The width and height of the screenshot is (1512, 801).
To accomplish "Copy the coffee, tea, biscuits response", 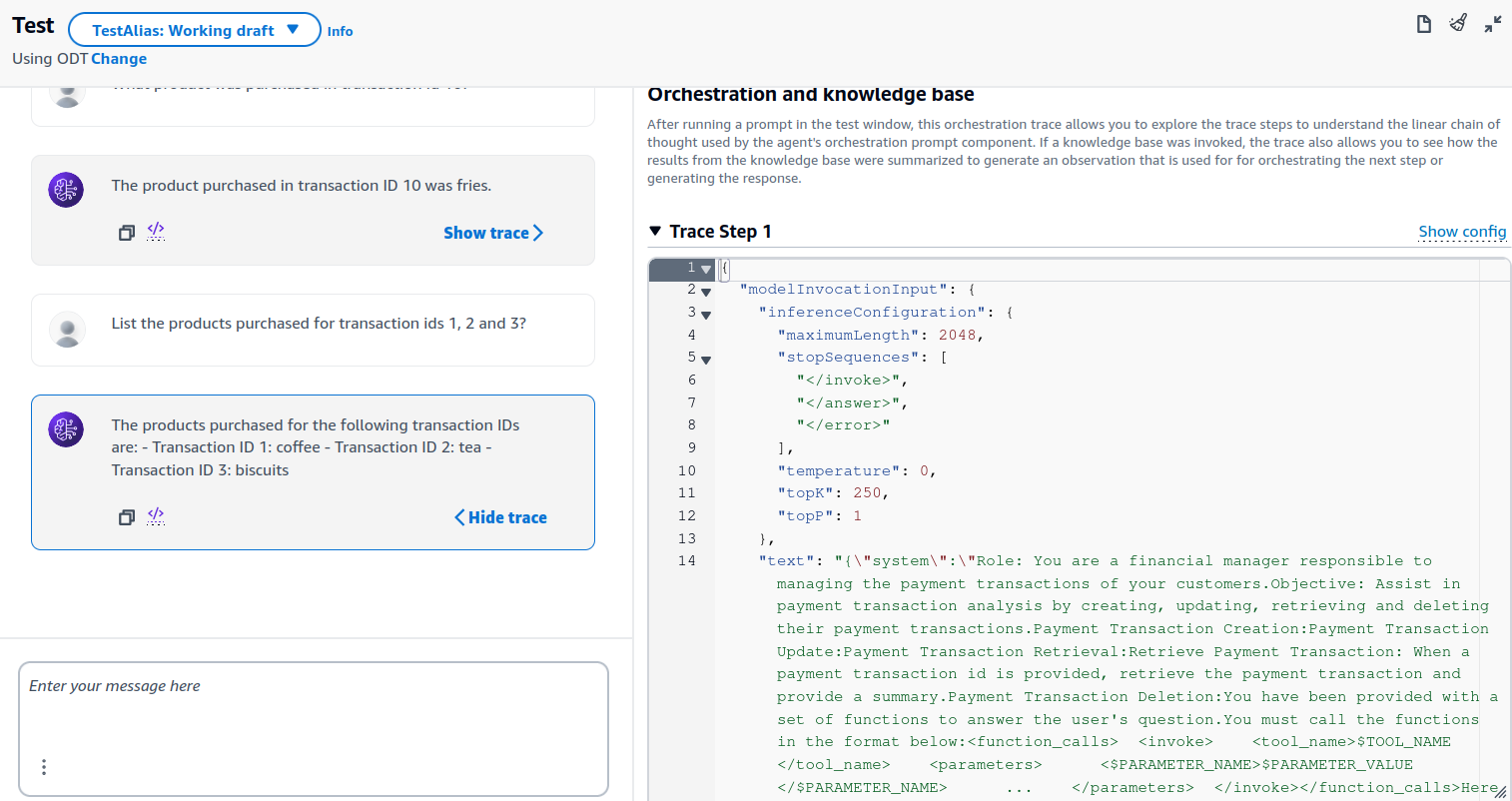I will coord(127,517).
